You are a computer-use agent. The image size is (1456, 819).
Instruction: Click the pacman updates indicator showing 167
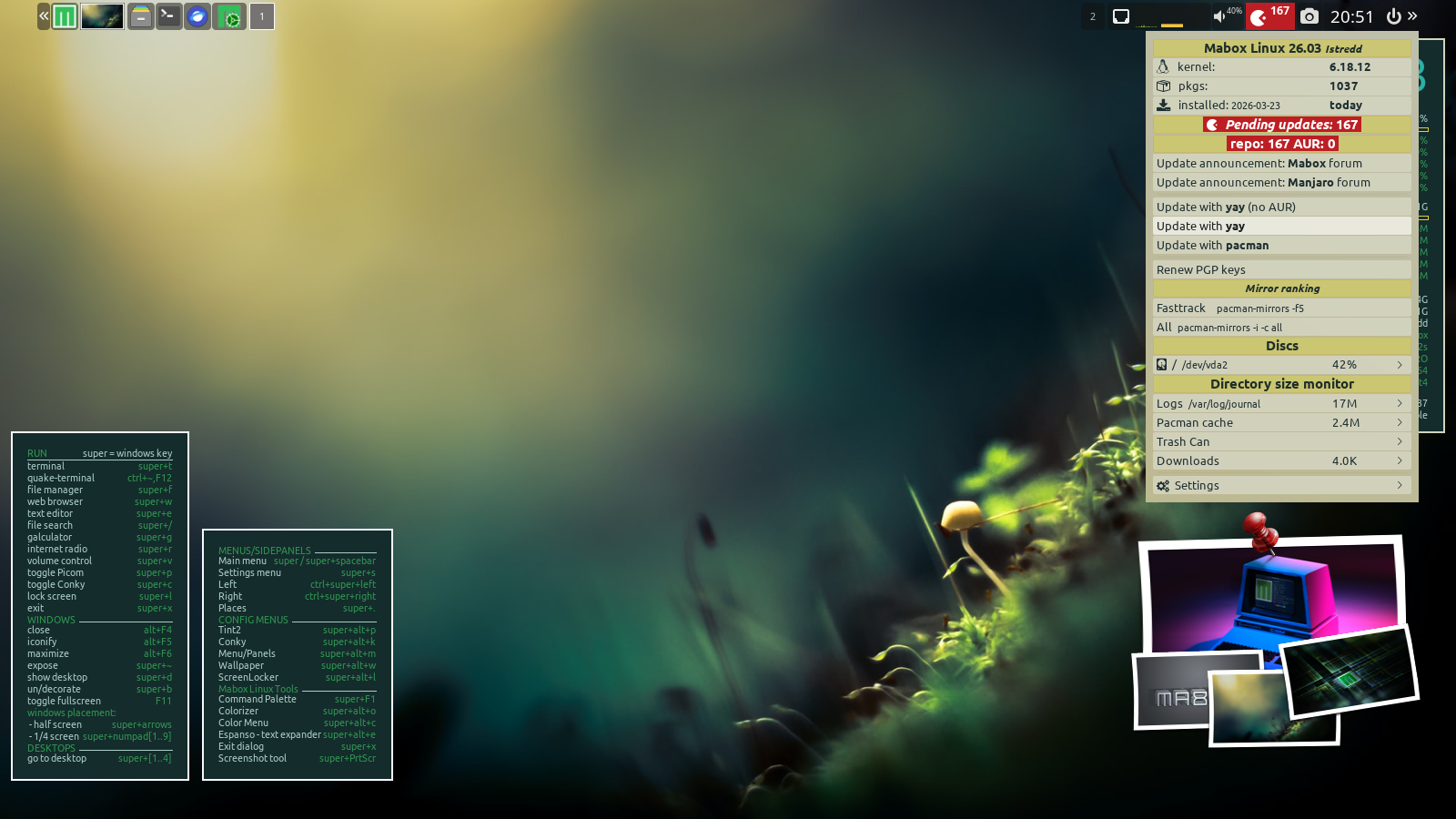click(x=1269, y=16)
